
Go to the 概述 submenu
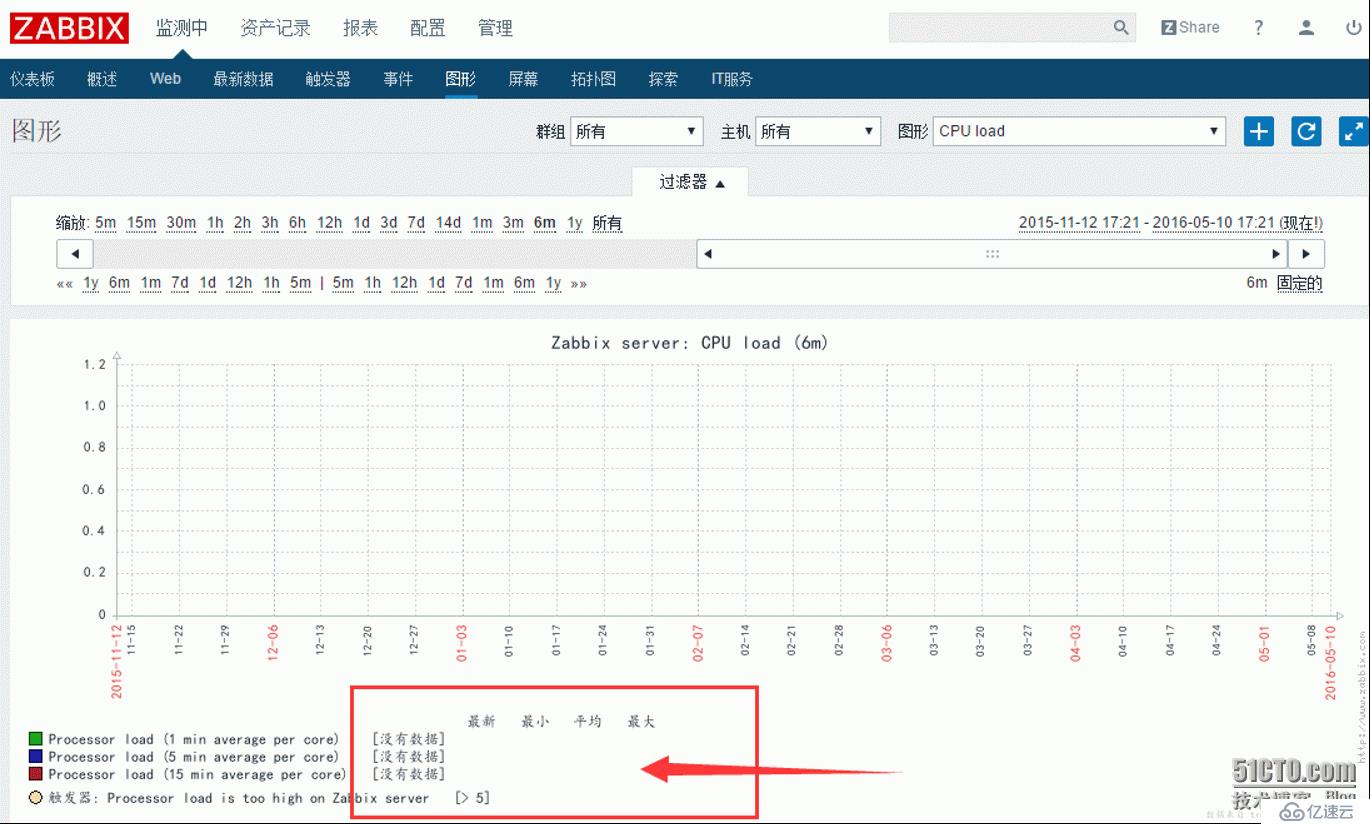point(102,79)
